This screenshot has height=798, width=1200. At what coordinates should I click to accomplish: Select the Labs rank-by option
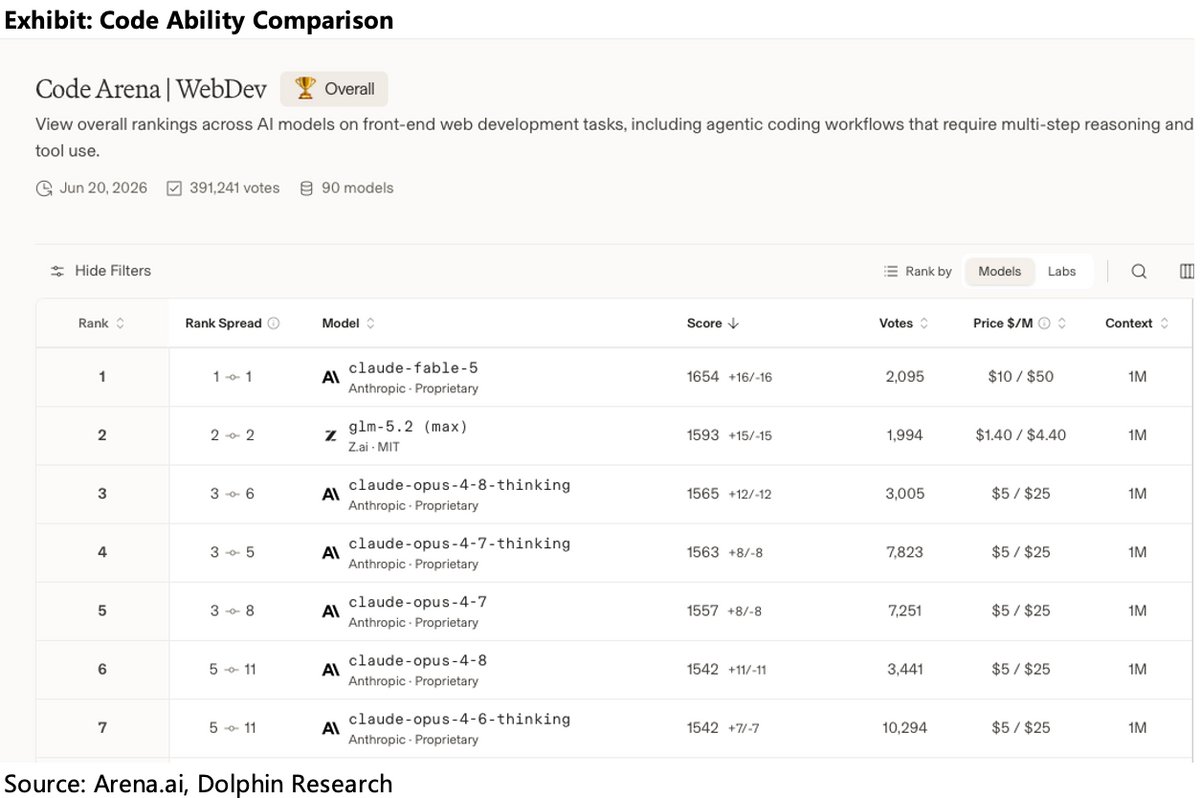1061,271
